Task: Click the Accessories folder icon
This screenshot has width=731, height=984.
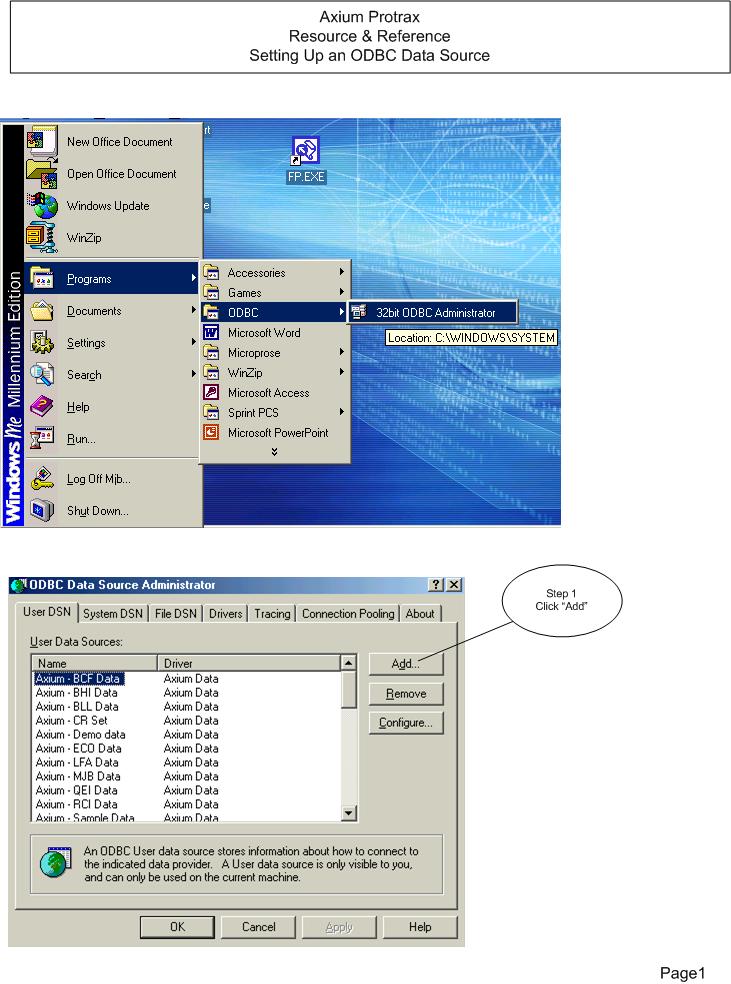Action: (x=211, y=273)
